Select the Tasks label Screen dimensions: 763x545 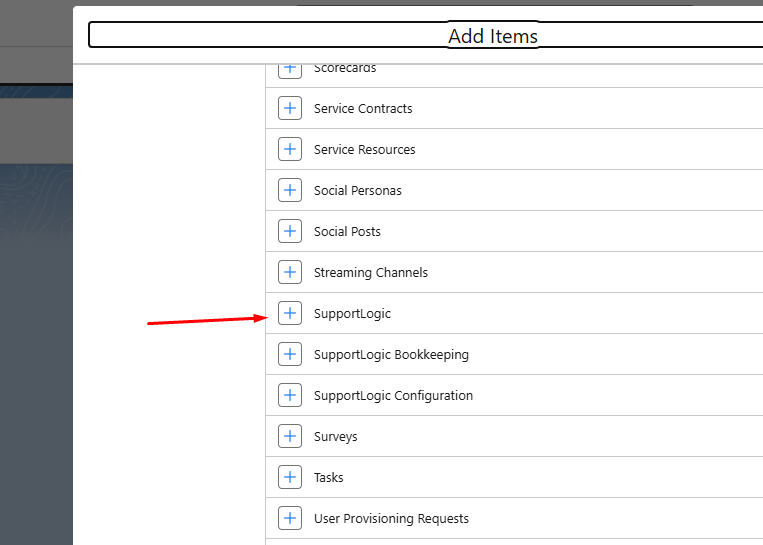point(328,477)
